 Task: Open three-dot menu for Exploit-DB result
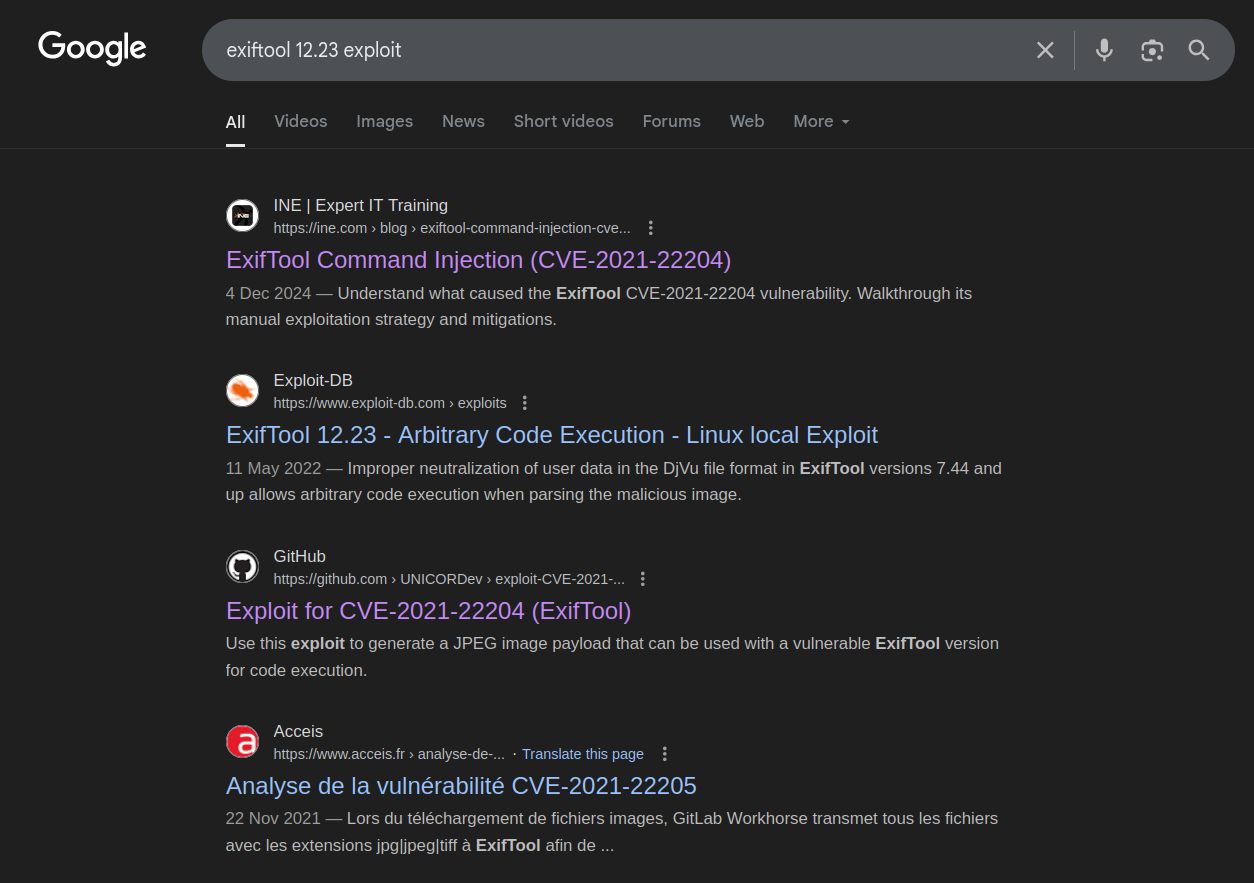525,403
